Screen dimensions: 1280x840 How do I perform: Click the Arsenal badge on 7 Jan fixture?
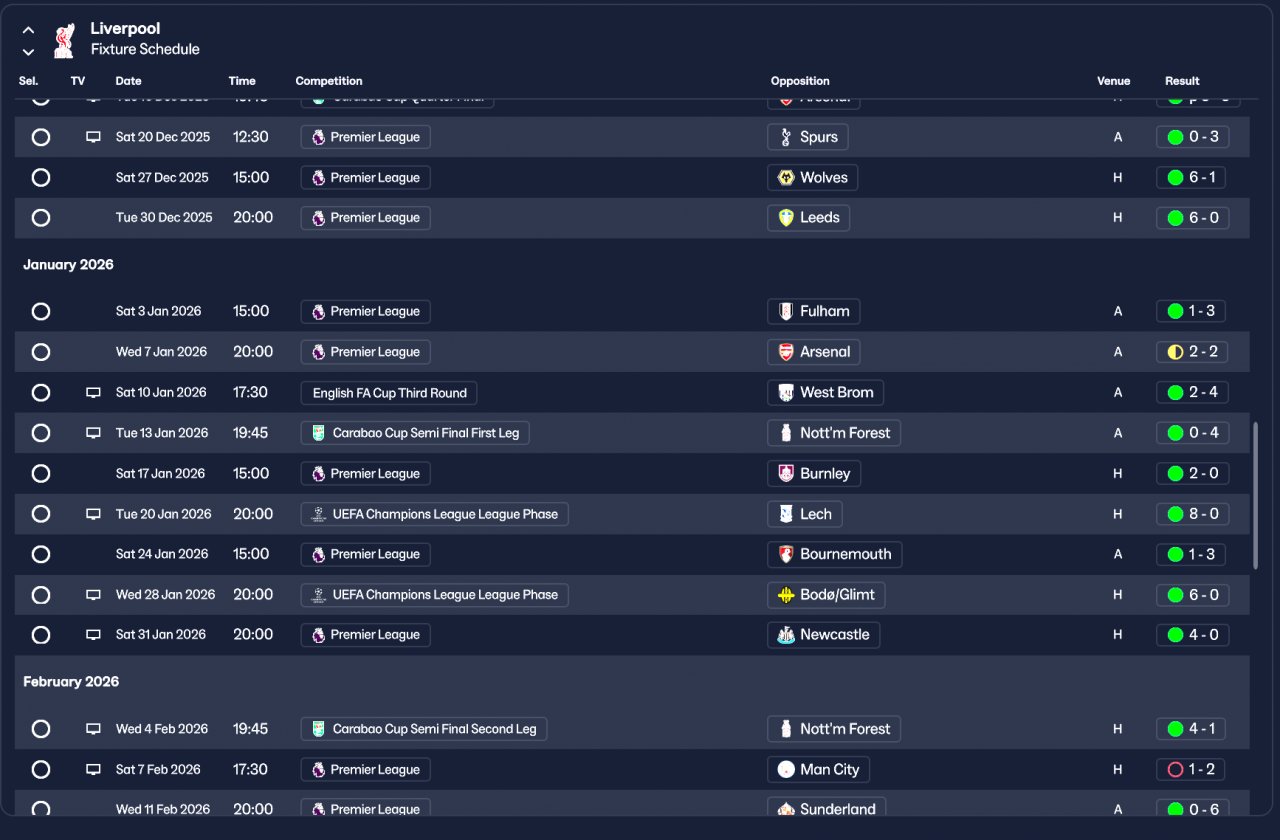pyautogui.click(x=786, y=352)
